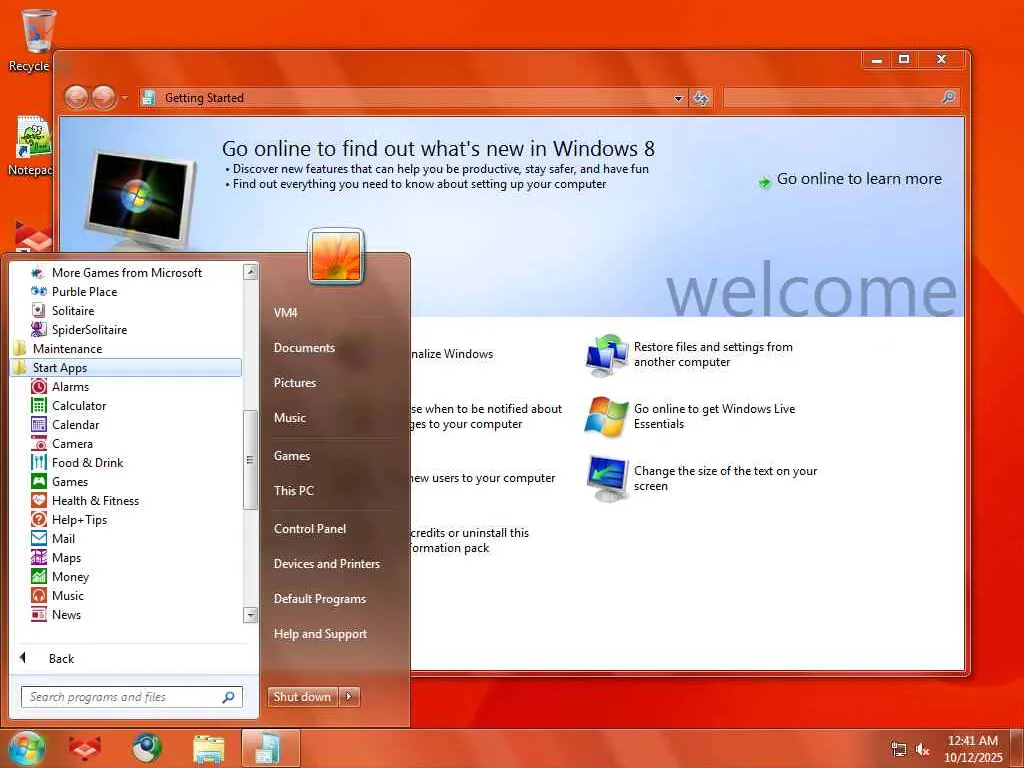Open VM4 user folder link

click(286, 312)
